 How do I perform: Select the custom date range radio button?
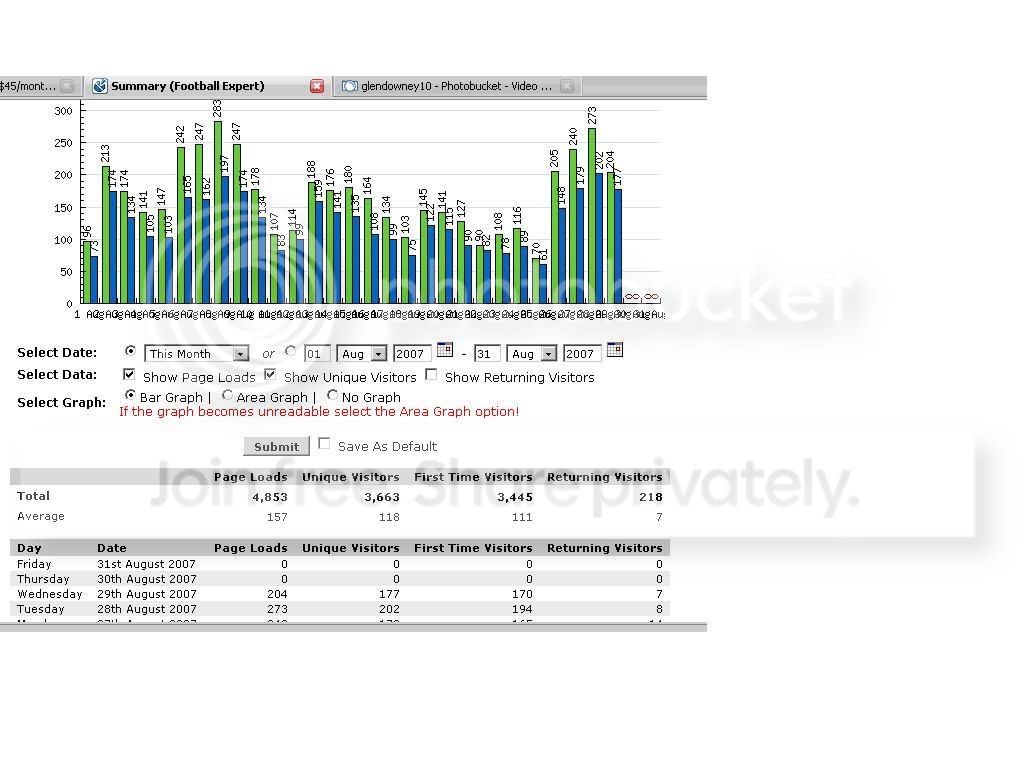291,351
